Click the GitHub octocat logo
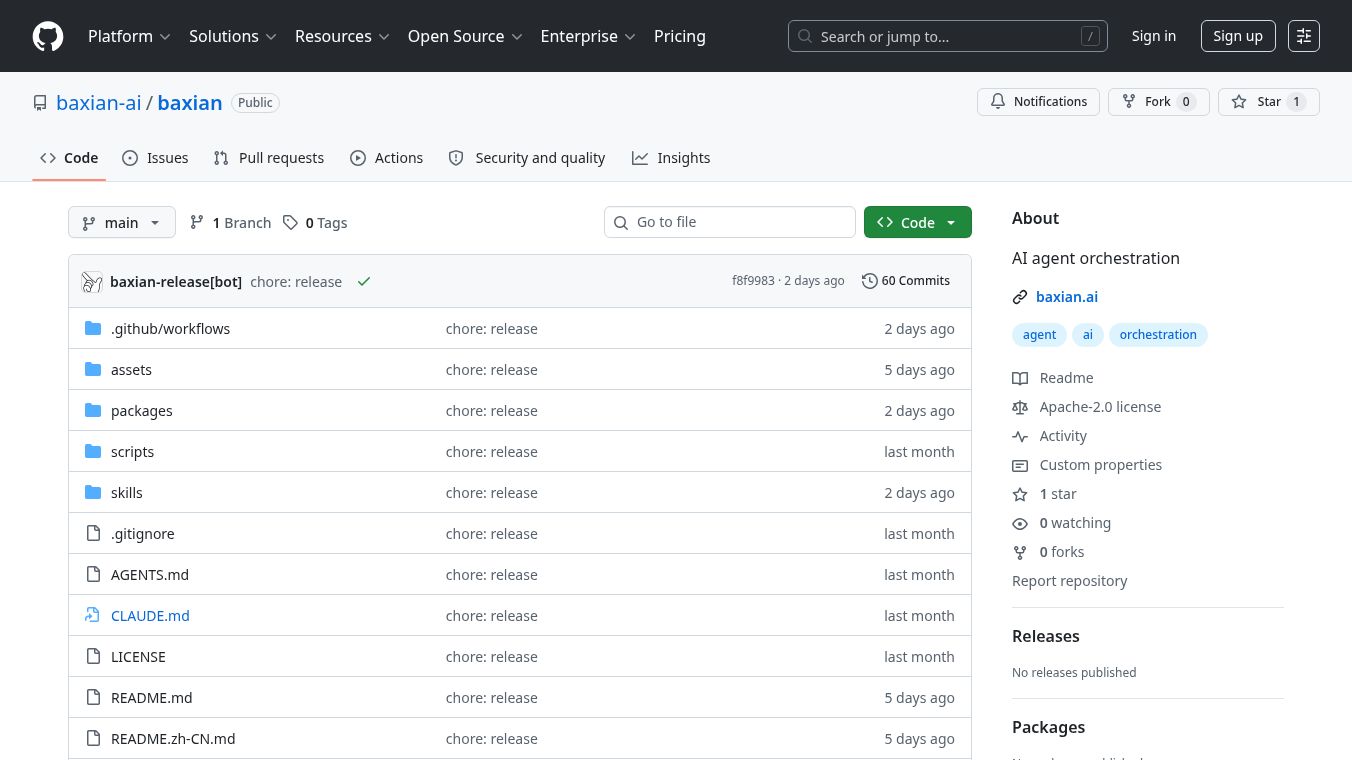 point(48,36)
